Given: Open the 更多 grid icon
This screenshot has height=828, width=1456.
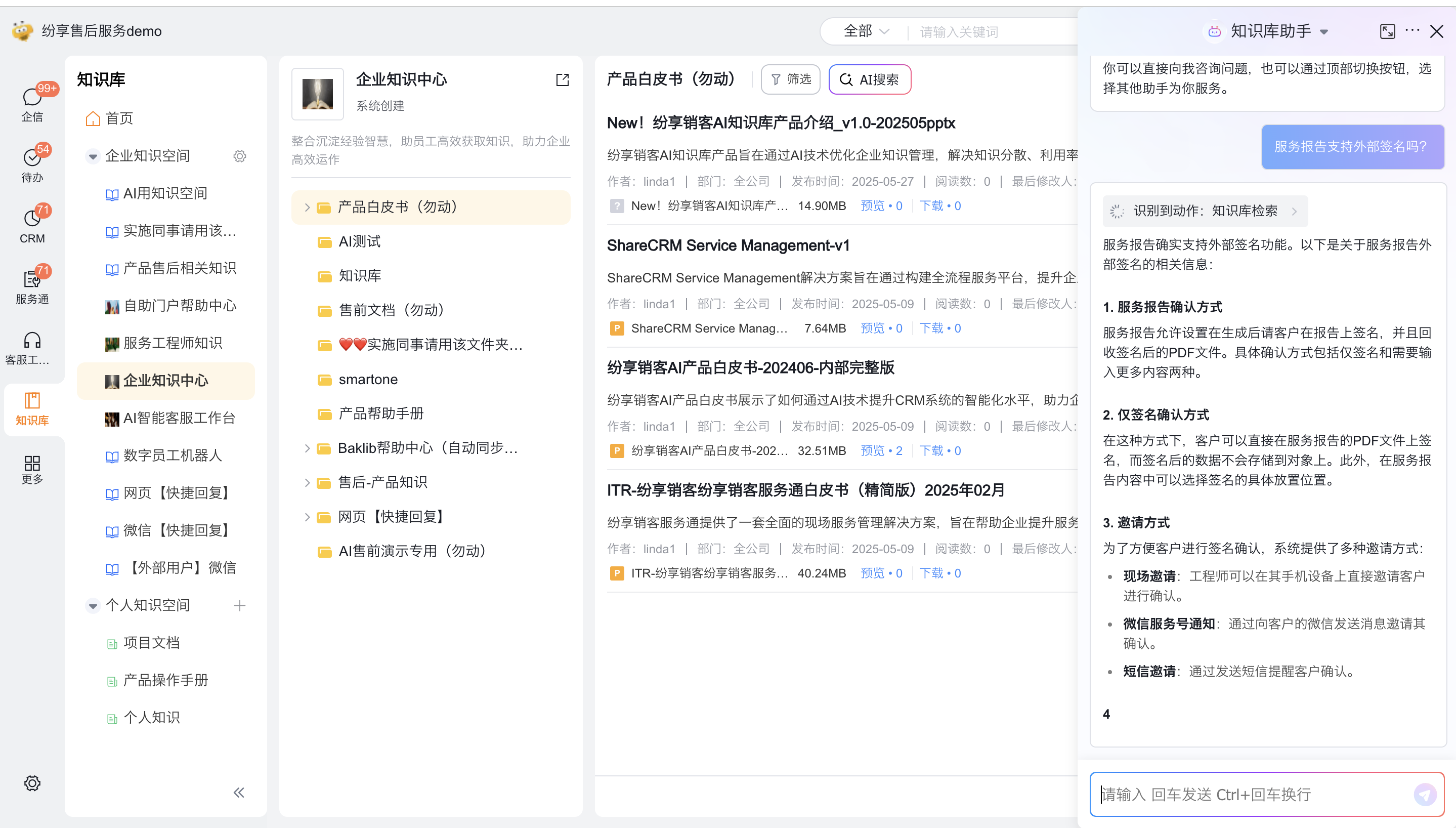Looking at the screenshot, I should pos(32,463).
